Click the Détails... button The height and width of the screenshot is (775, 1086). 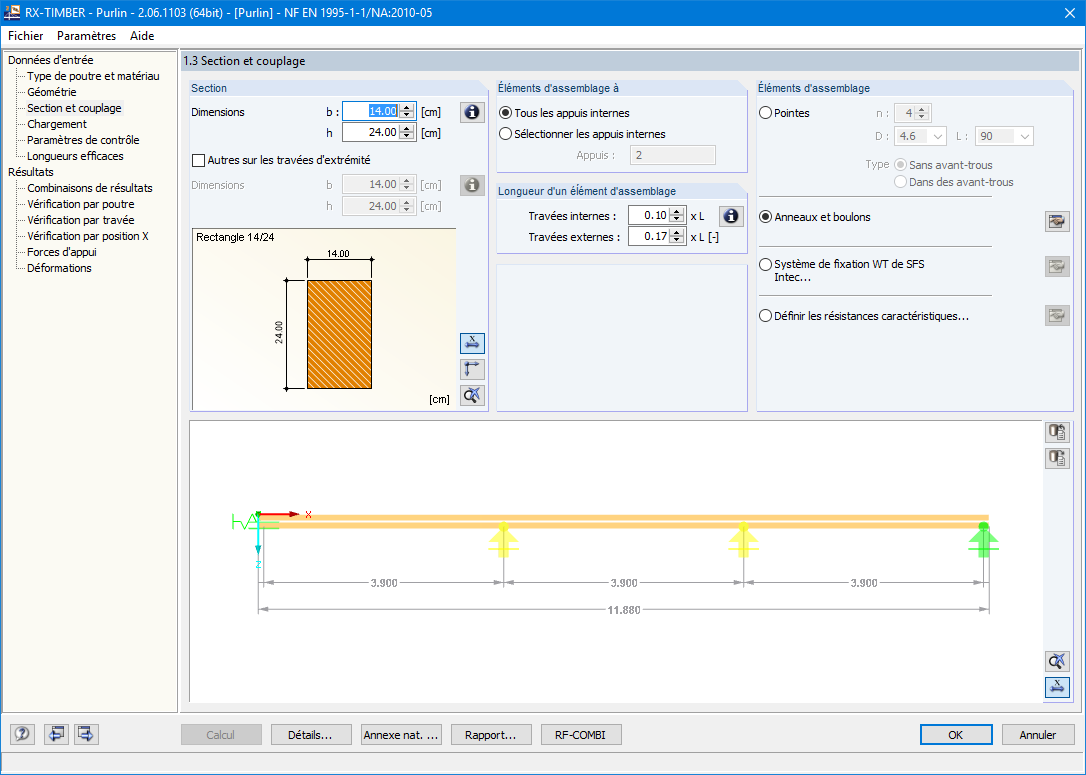pos(310,735)
